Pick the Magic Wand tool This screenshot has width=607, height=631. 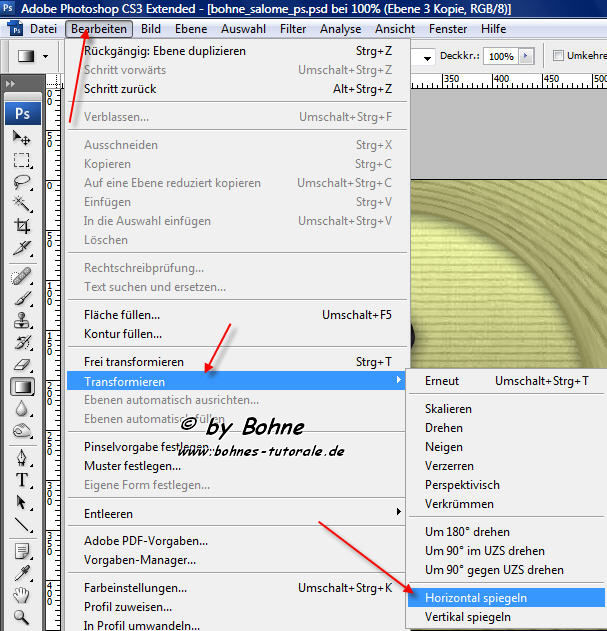click(x=22, y=204)
